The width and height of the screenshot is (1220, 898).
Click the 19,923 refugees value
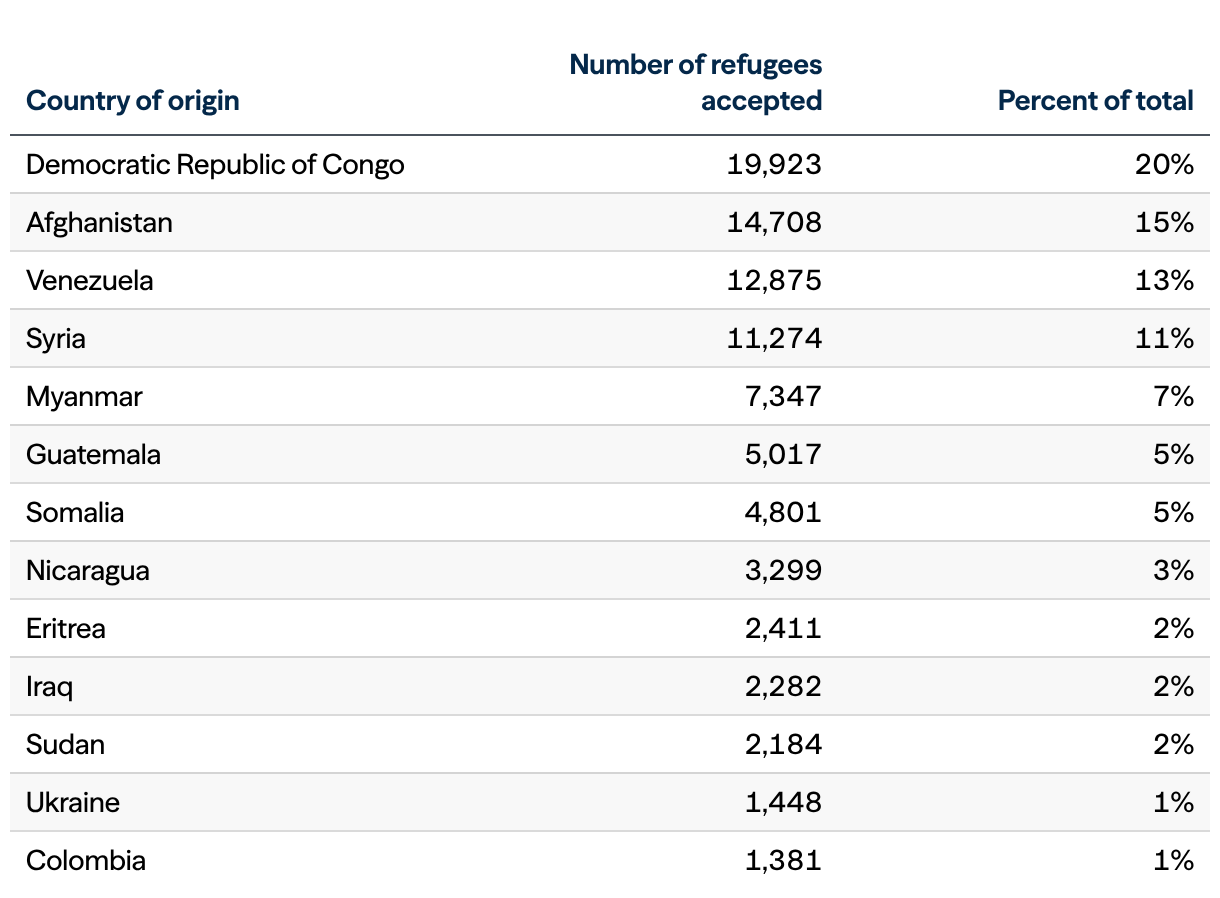pyautogui.click(x=774, y=164)
